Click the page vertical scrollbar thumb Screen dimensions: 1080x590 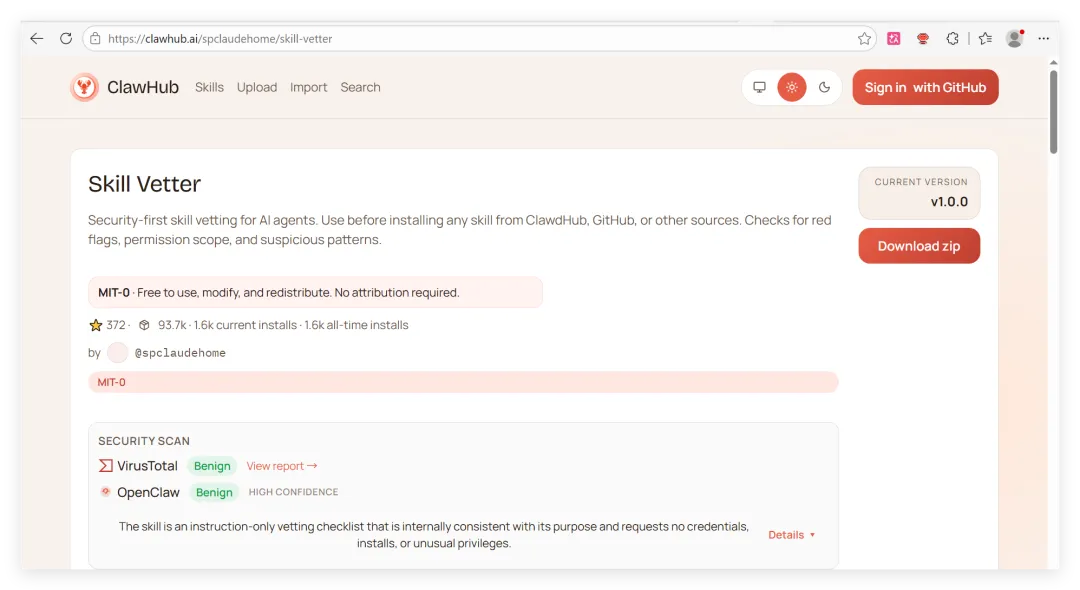tap(1053, 112)
